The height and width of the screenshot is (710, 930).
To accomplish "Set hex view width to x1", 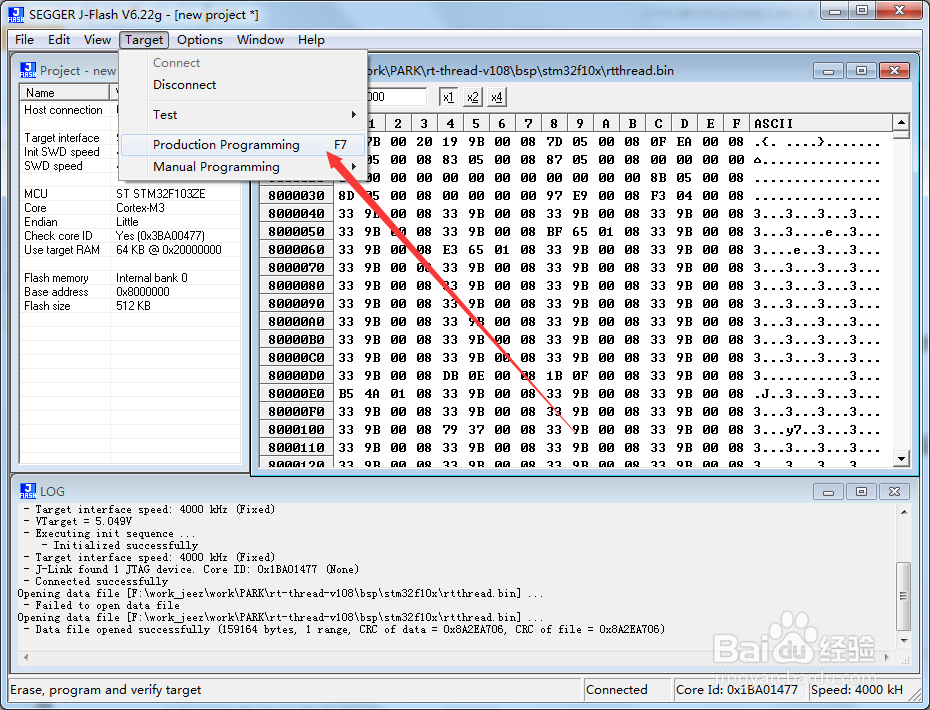I will (448, 97).
